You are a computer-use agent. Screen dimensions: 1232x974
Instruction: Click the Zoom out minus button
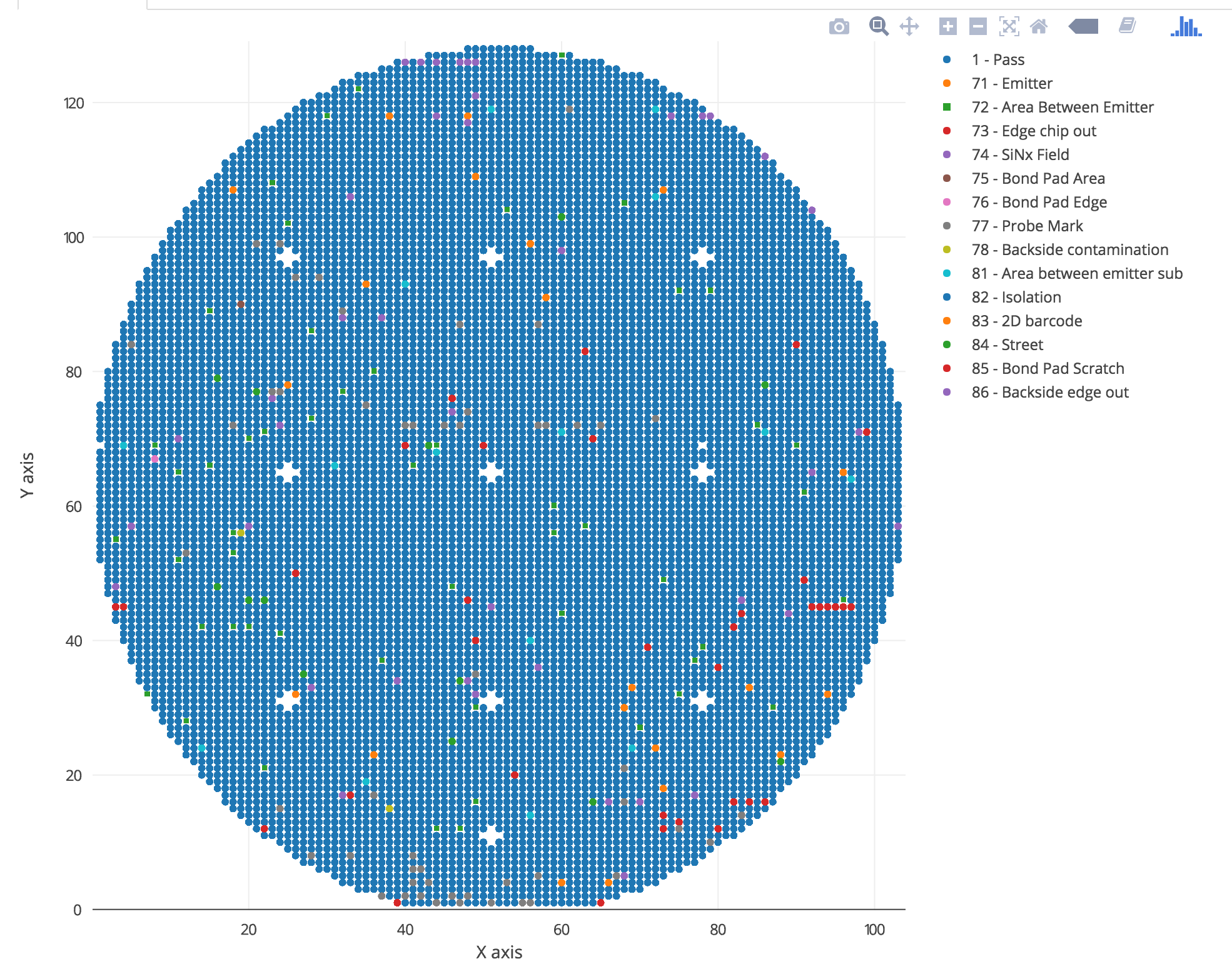click(978, 26)
